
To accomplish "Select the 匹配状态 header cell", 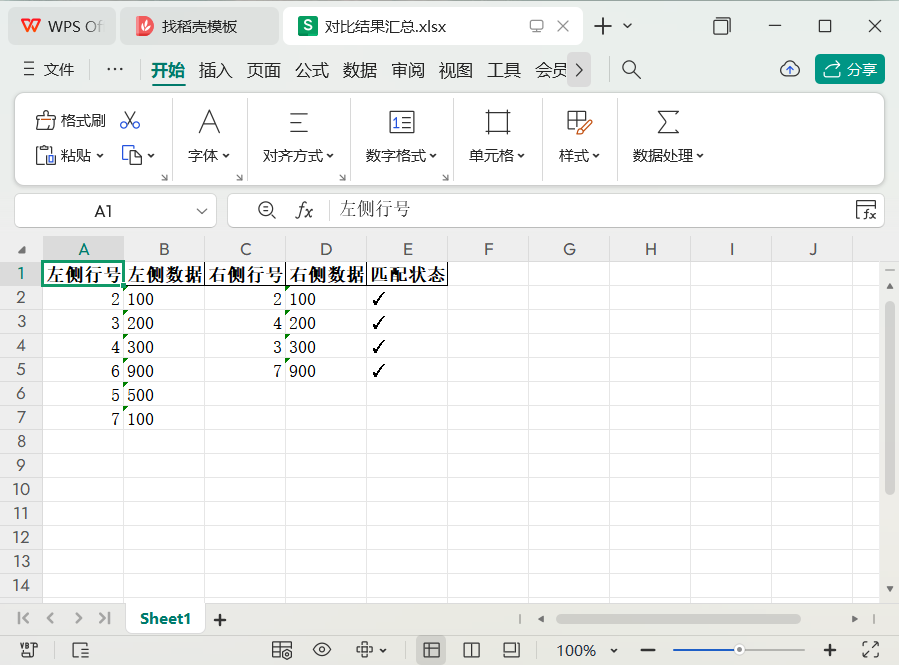I will (x=407, y=274).
